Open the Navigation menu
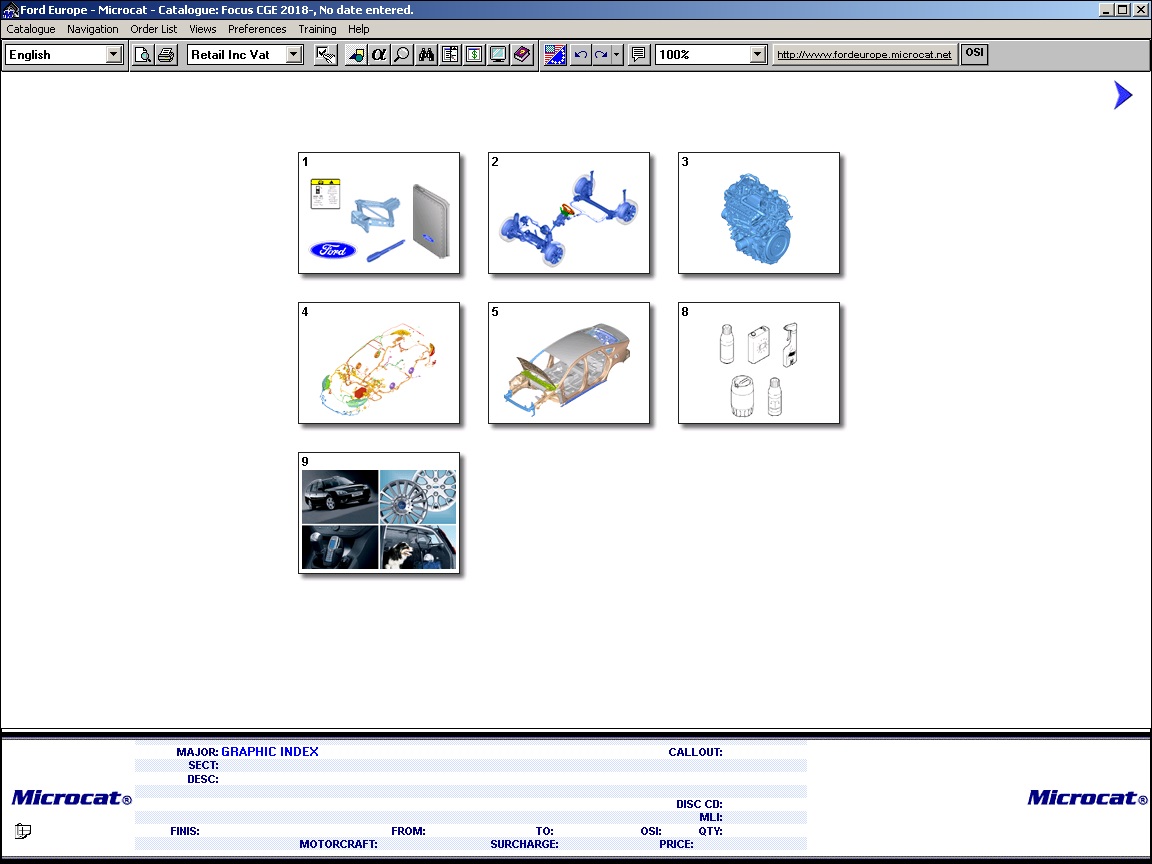 (93, 29)
